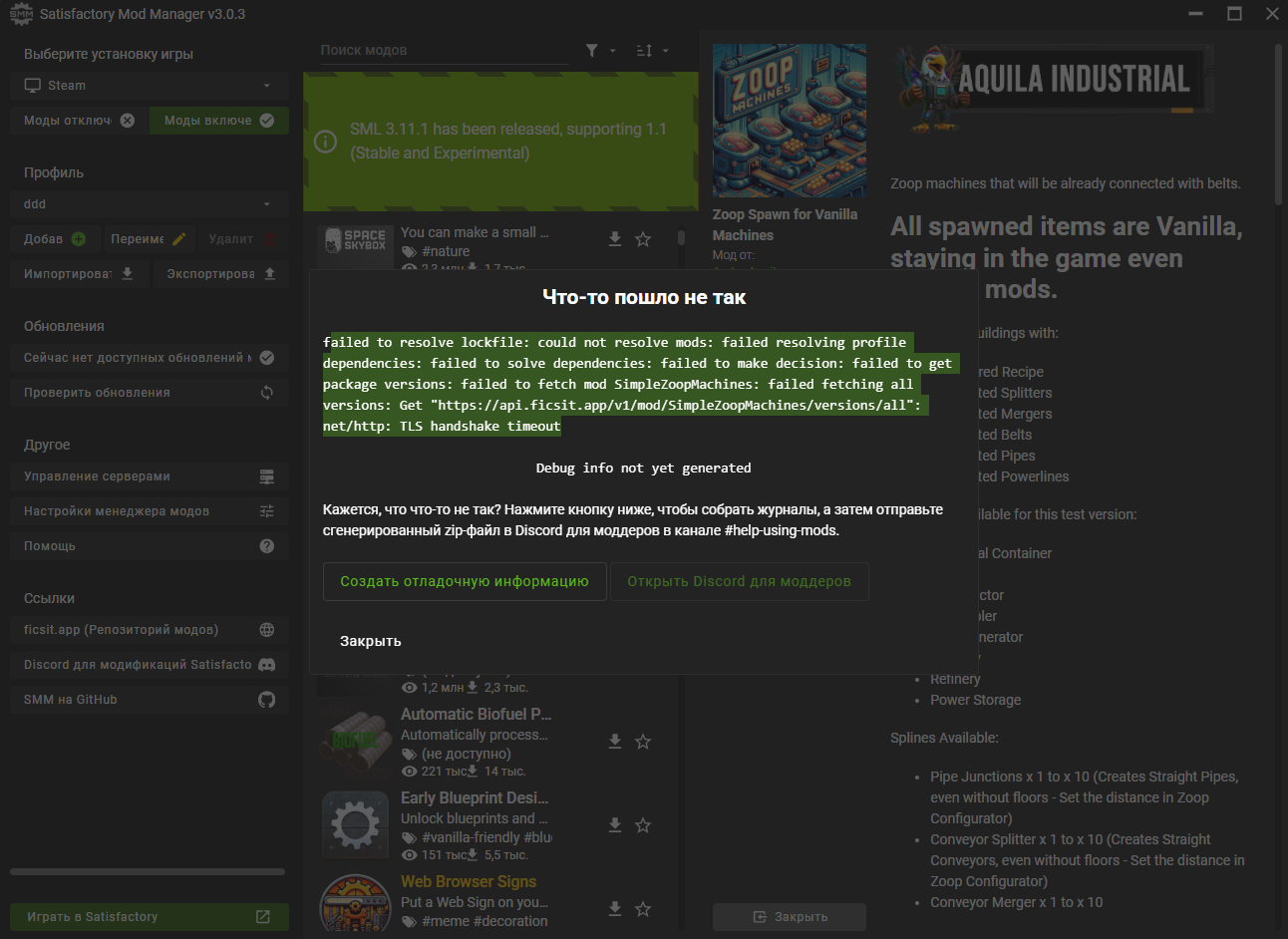
Task: Expand the ddd profile dropdown
Action: point(150,204)
